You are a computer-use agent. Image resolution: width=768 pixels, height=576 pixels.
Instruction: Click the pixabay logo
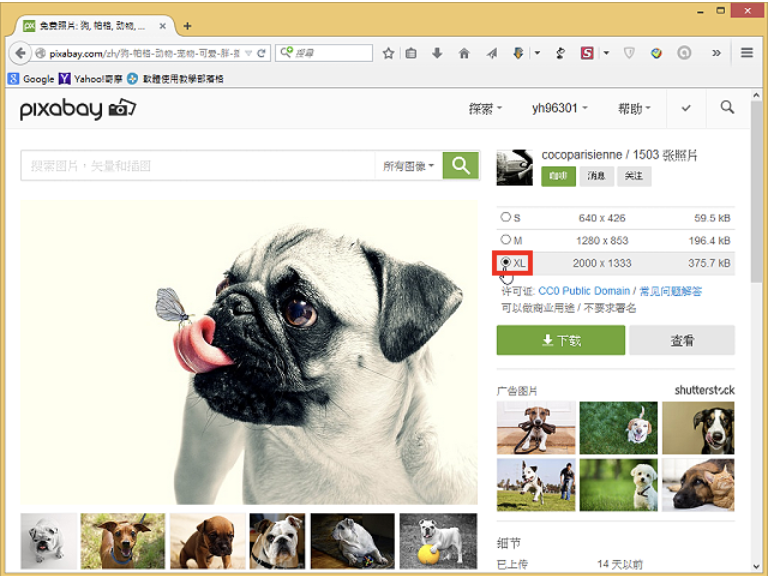tap(77, 109)
